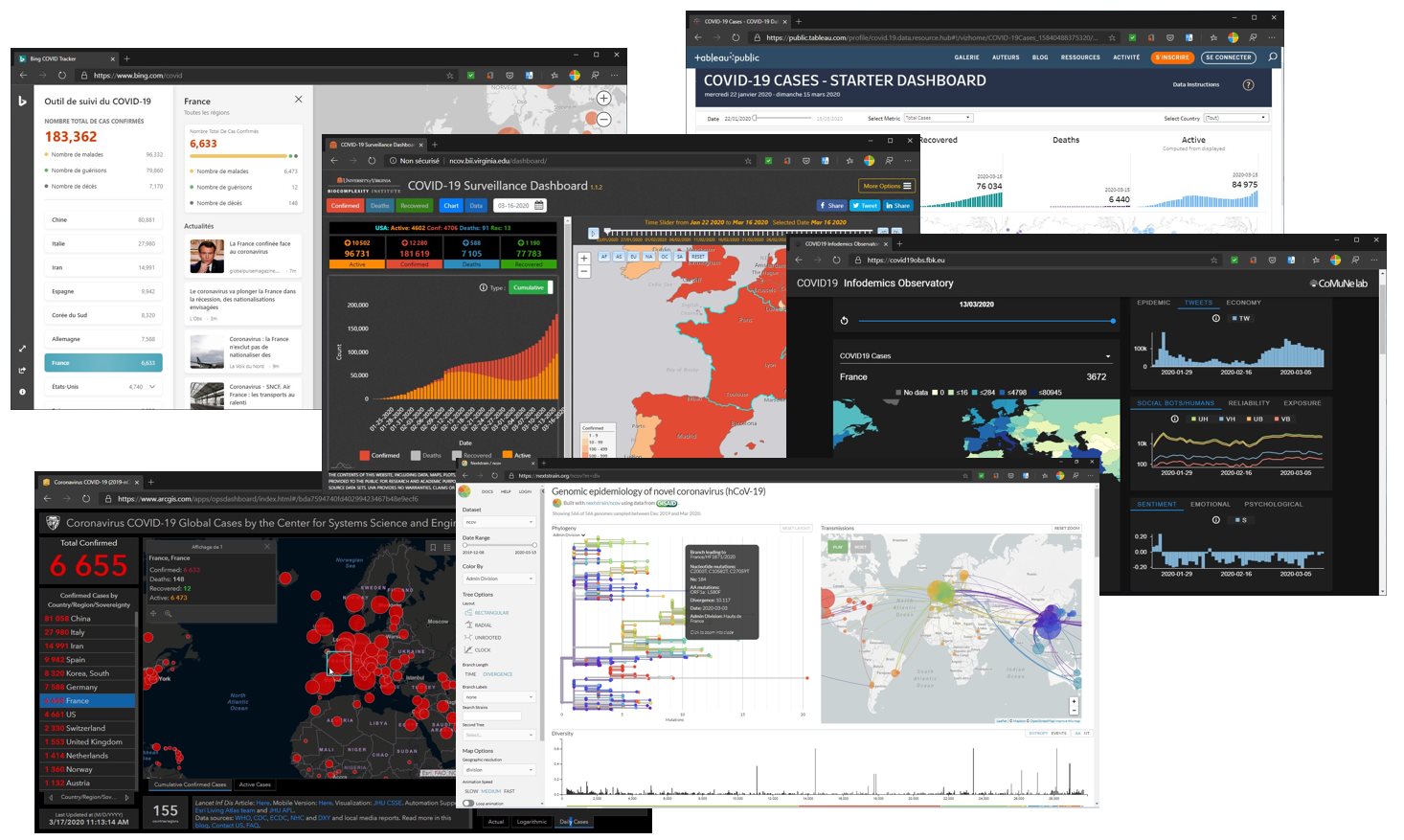Open the WHO data source link in ArcGIS
The height and width of the screenshot is (840, 1404).
click(242, 818)
